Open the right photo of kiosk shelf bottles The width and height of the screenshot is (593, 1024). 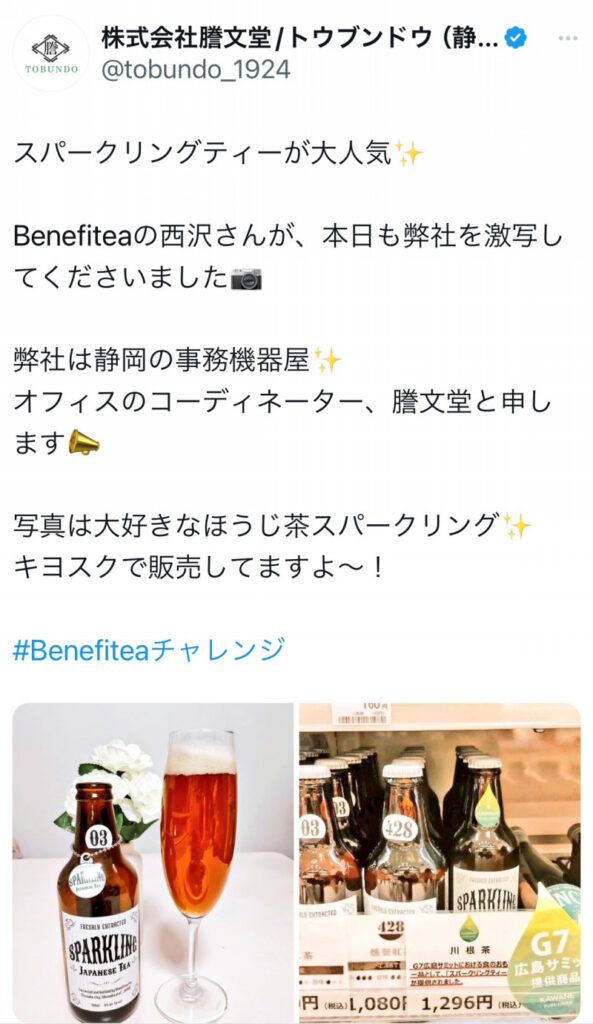coord(440,863)
